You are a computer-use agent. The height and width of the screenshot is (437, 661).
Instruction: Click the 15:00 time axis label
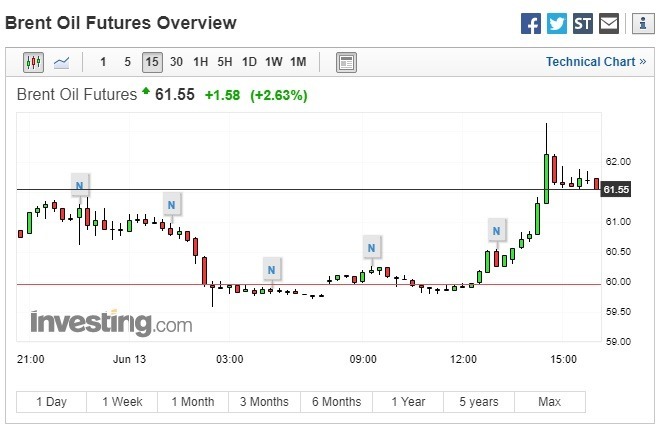[x=563, y=359]
